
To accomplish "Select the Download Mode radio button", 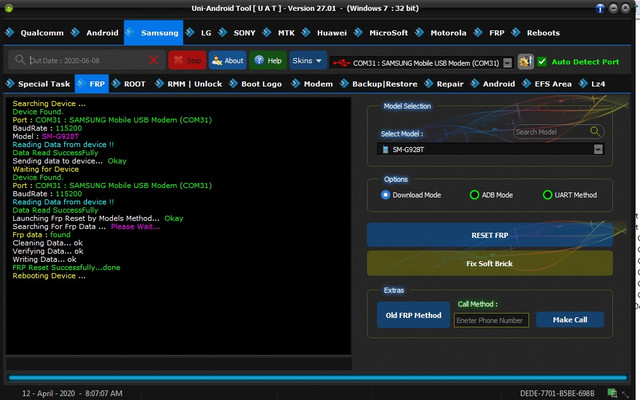I will click(x=385, y=195).
